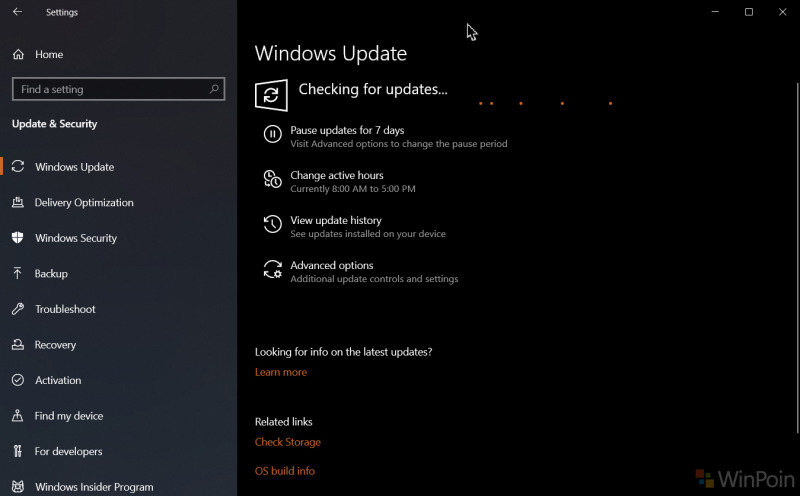The image size is (800, 496).
Task: Follow the Learn more link
Action: click(281, 372)
